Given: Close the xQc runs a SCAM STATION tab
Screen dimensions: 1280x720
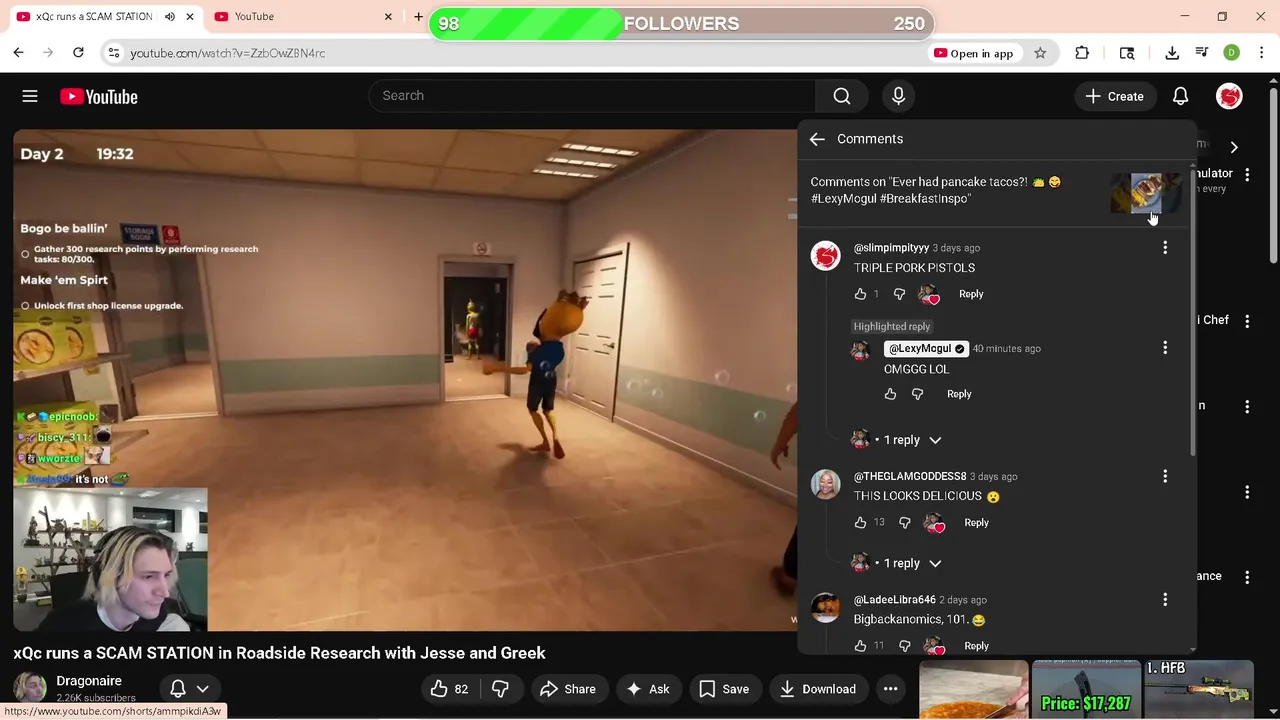Looking at the screenshot, I should 189,17.
